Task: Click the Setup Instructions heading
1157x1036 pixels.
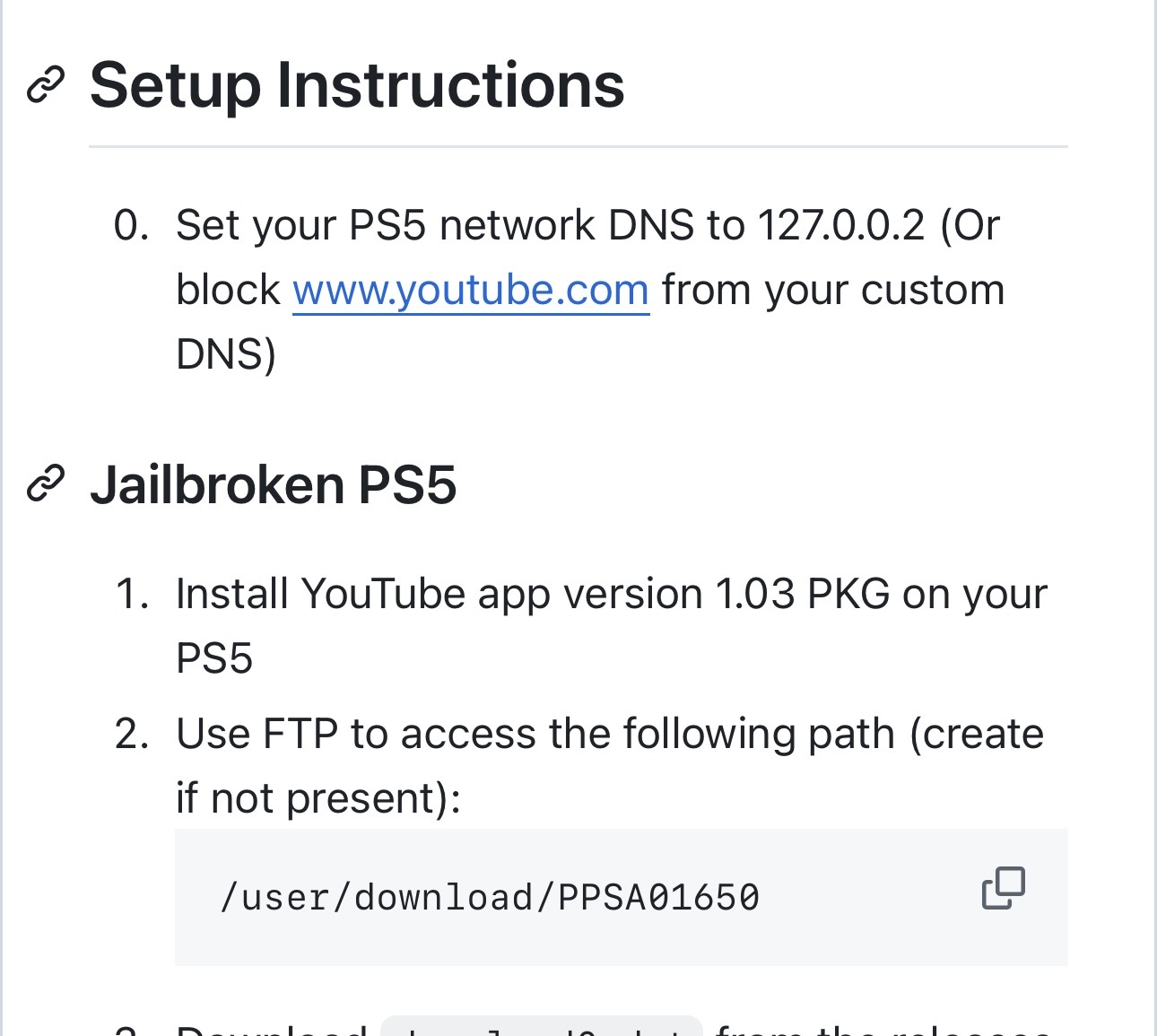Action: pos(357,86)
